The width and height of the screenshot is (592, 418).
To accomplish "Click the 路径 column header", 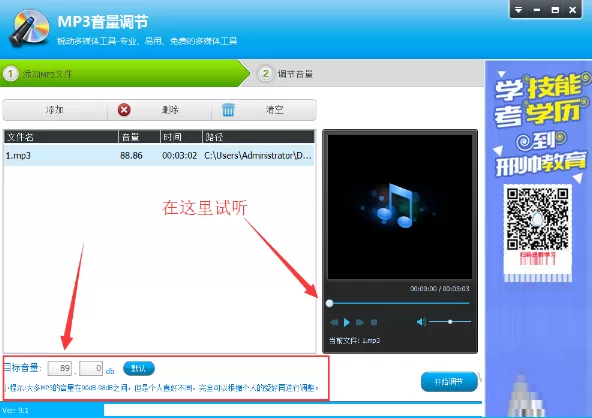I will pos(258,137).
